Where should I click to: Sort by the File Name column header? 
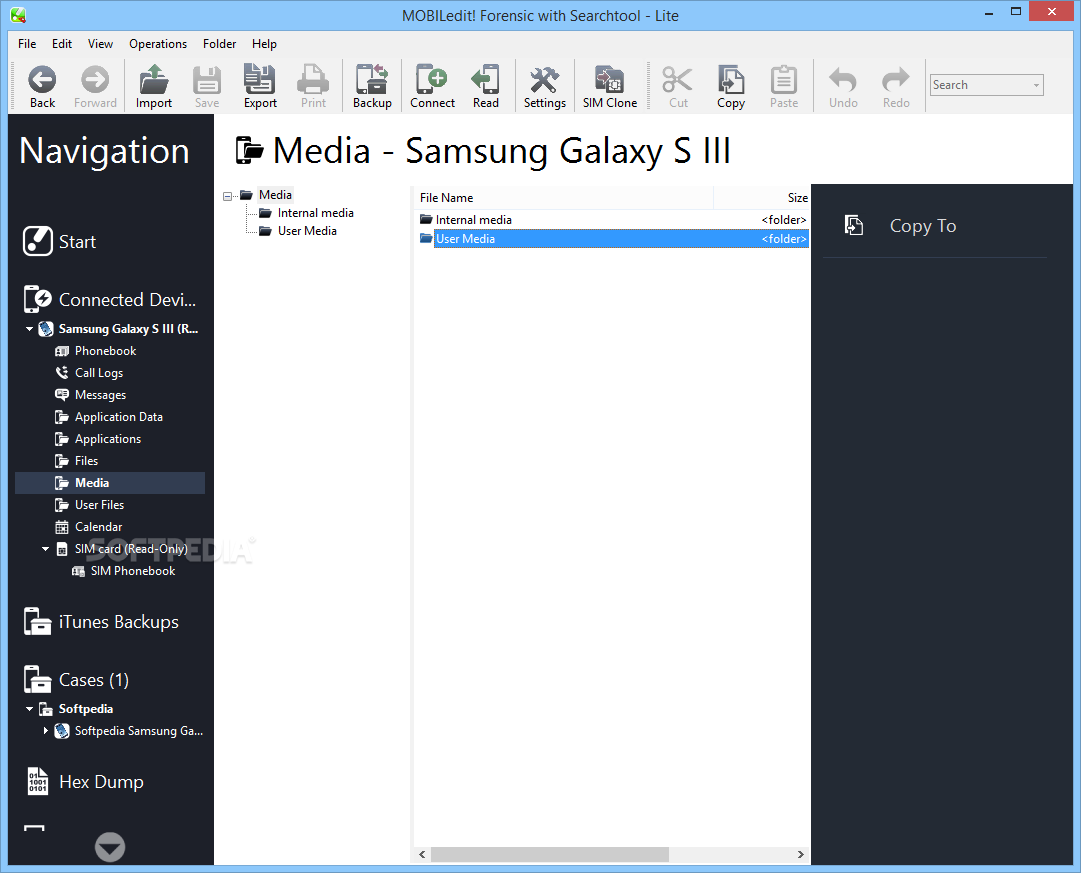point(565,197)
